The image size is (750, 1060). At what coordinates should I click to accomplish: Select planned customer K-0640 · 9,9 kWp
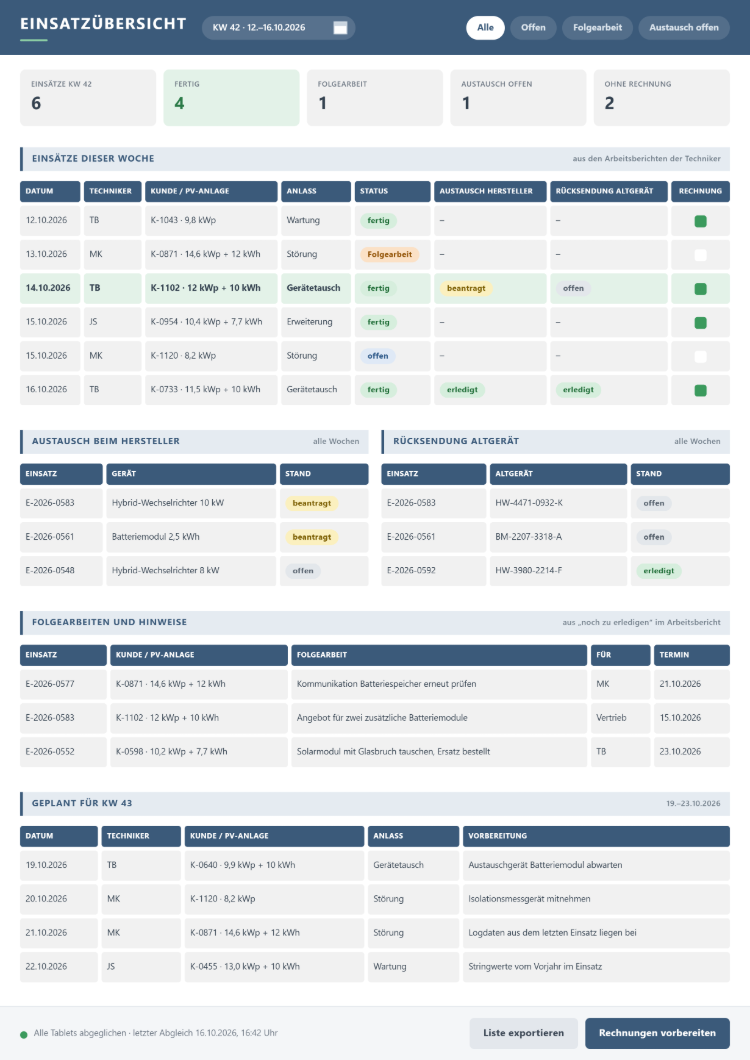tap(275, 865)
